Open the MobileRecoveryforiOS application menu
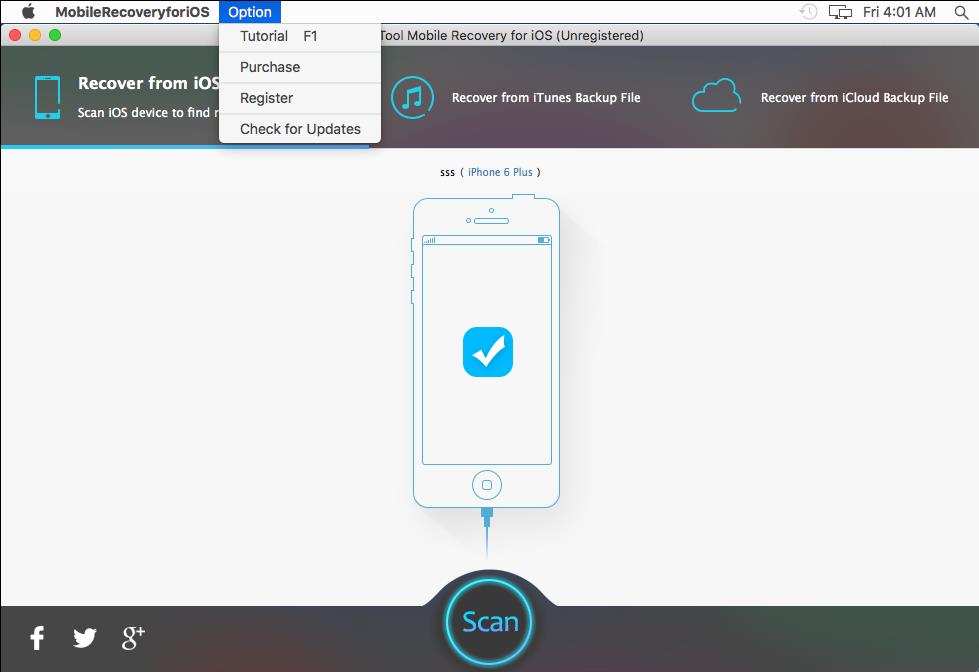Viewport: 979px width, 672px height. coord(132,12)
